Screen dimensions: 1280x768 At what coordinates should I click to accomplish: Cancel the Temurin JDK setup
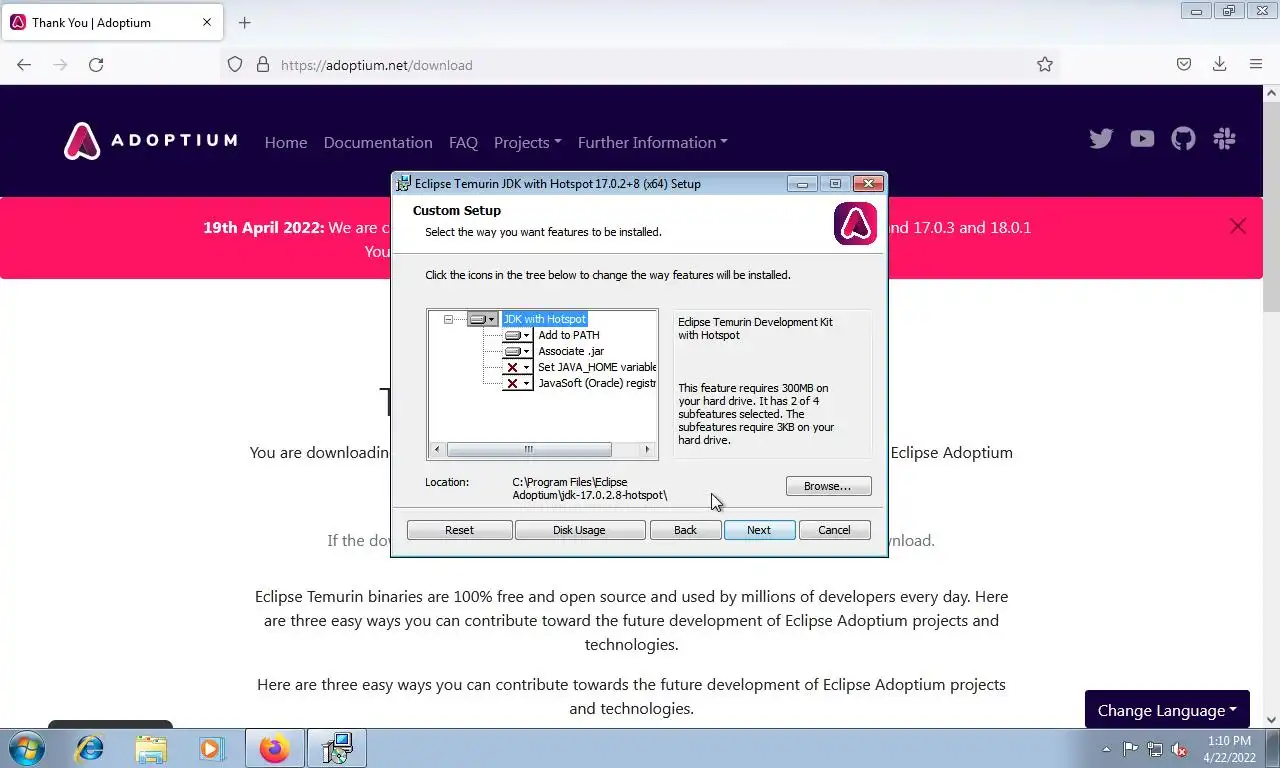834,530
